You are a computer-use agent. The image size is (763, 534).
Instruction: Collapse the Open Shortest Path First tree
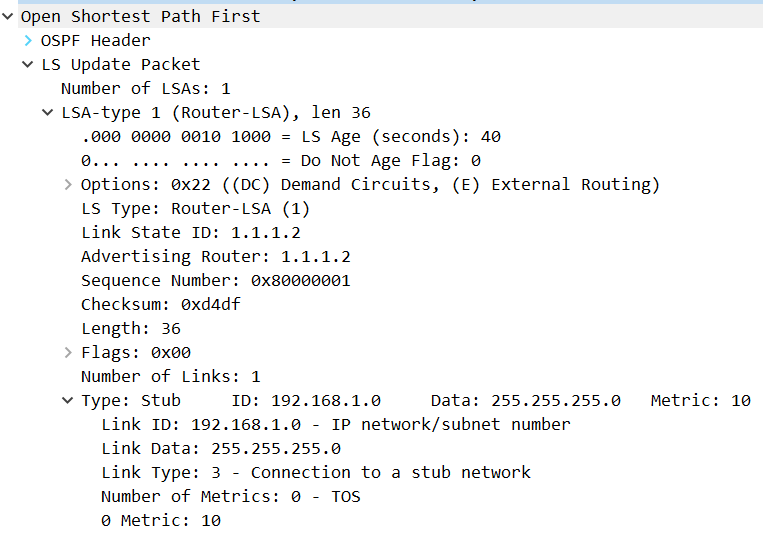coord(7,17)
